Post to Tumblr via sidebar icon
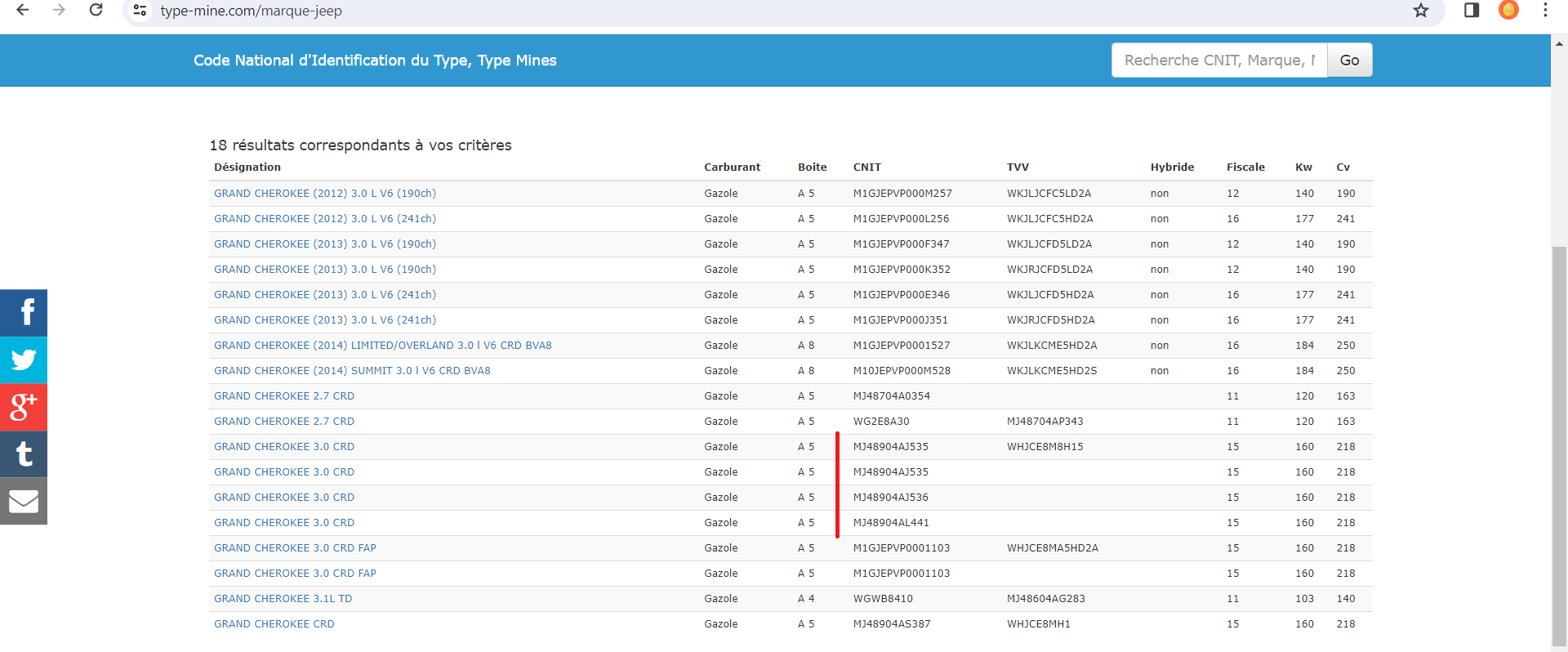 point(24,454)
